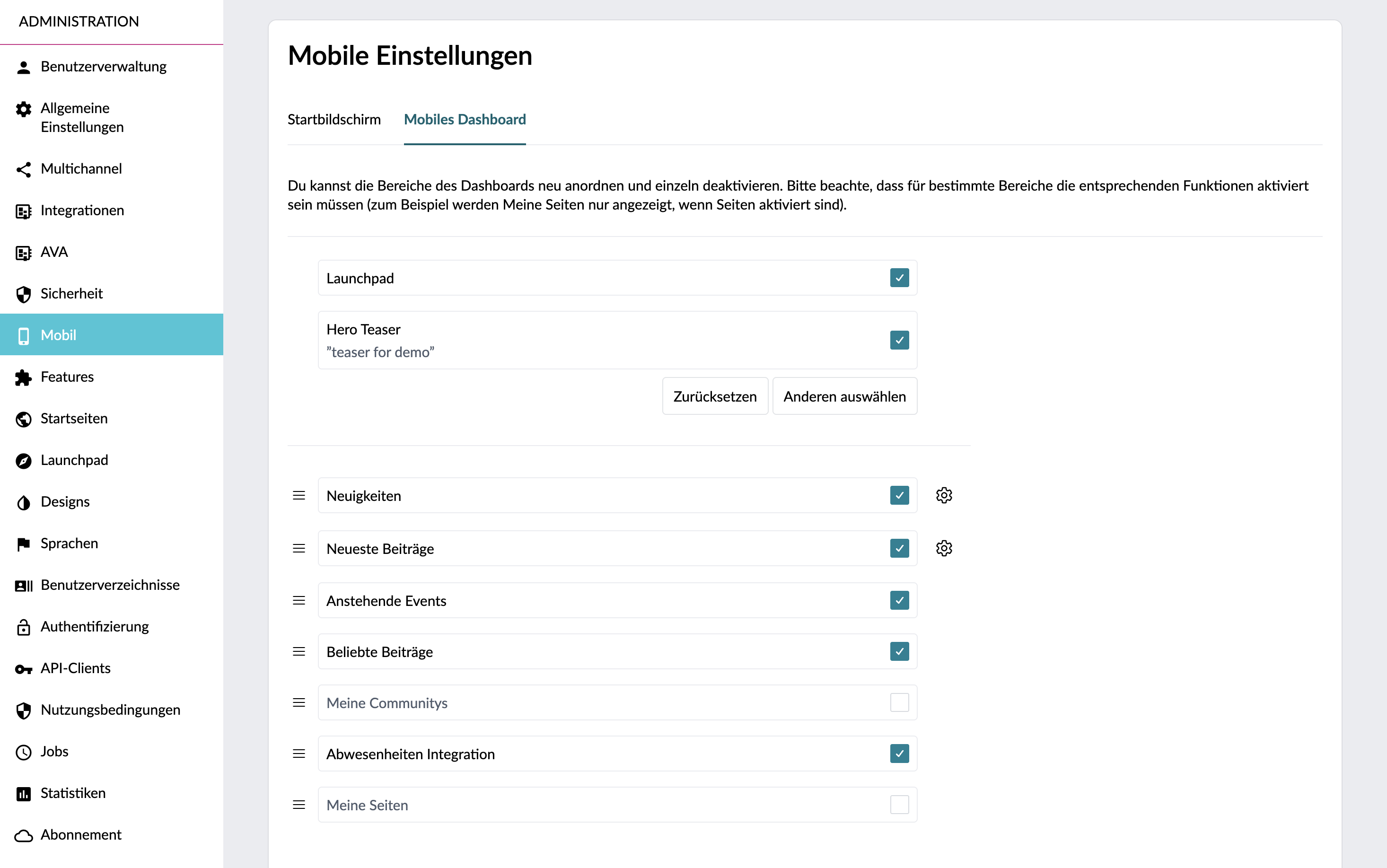Image resolution: width=1387 pixels, height=868 pixels.
Task: Click the Benutzerverwaltung person icon
Action: point(24,67)
